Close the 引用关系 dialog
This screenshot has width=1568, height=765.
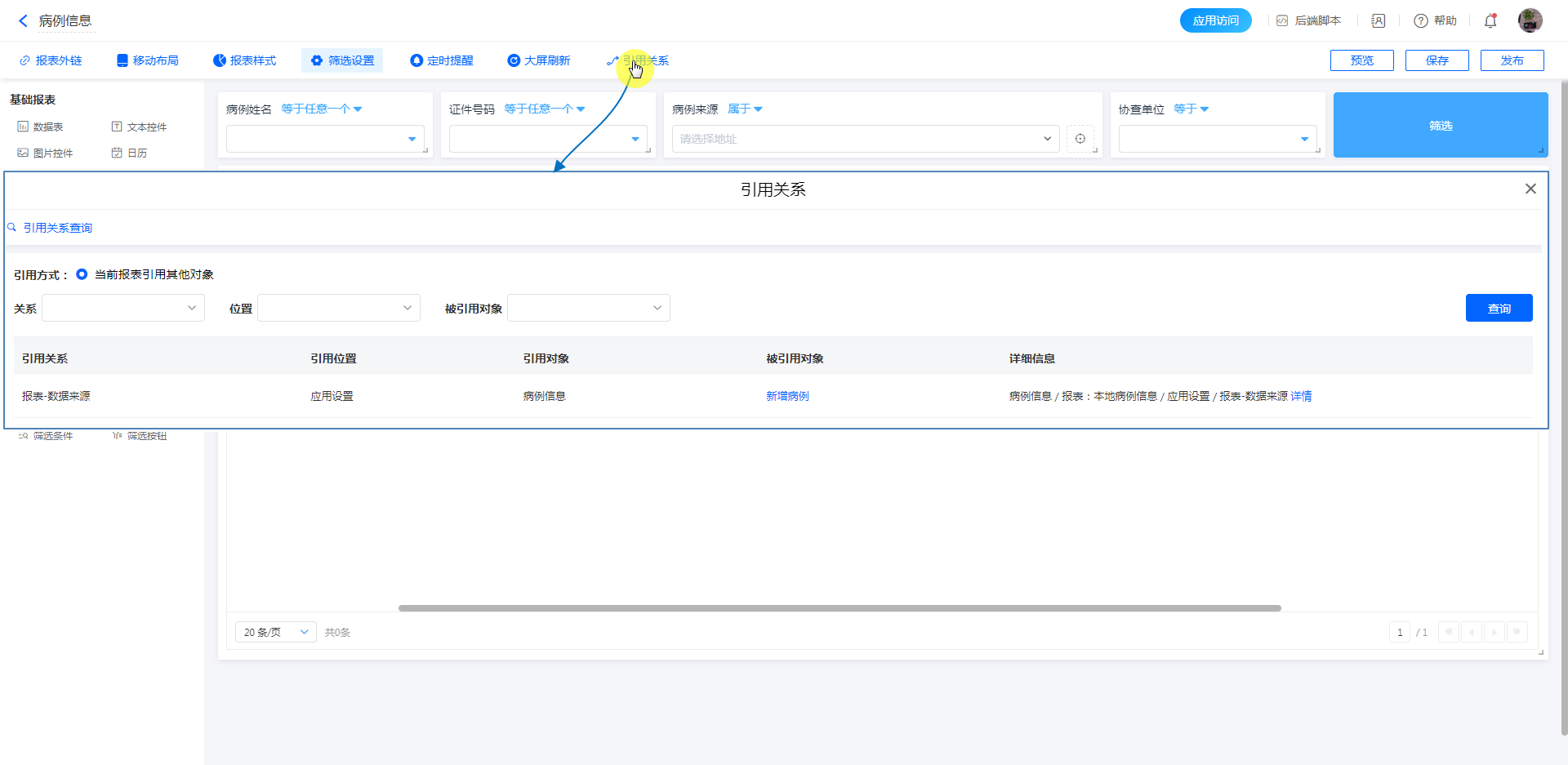1530,189
